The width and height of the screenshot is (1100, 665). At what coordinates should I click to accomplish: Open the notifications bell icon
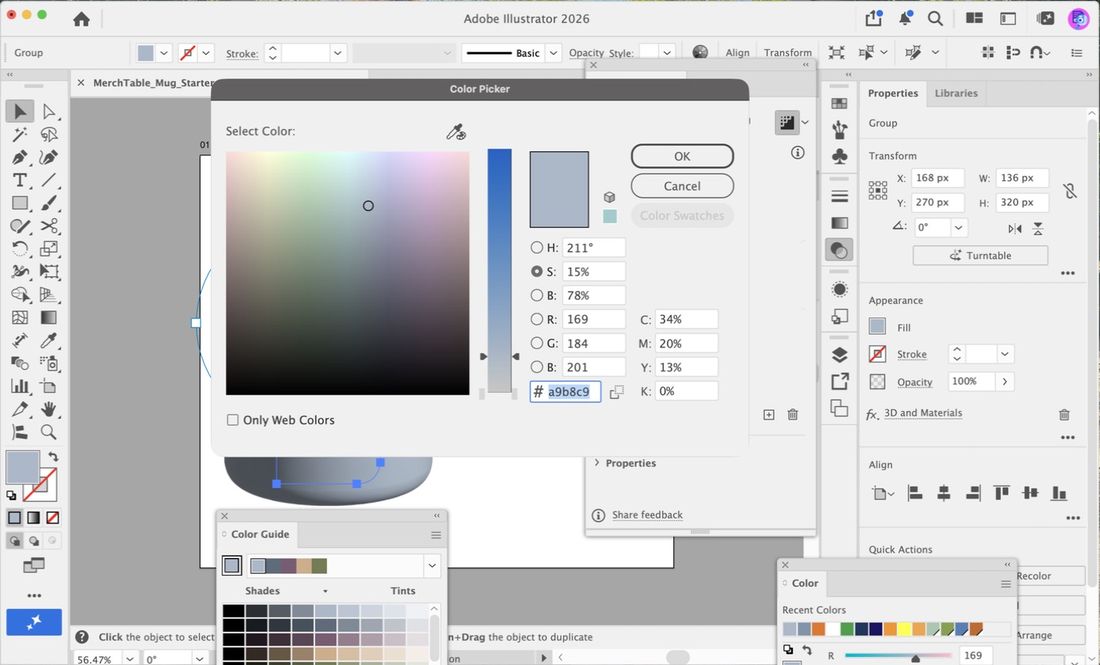pyautogui.click(x=905, y=19)
